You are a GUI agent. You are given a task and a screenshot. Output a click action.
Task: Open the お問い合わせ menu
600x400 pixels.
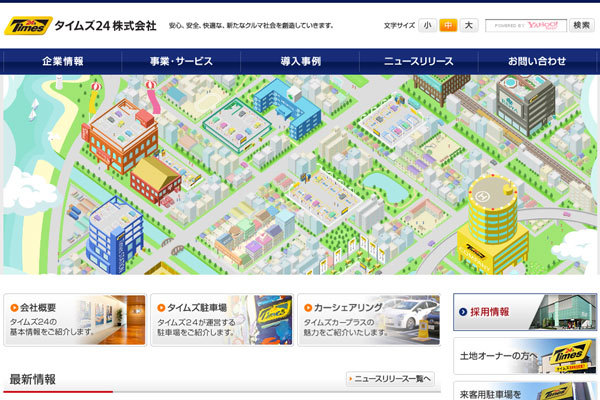537,62
